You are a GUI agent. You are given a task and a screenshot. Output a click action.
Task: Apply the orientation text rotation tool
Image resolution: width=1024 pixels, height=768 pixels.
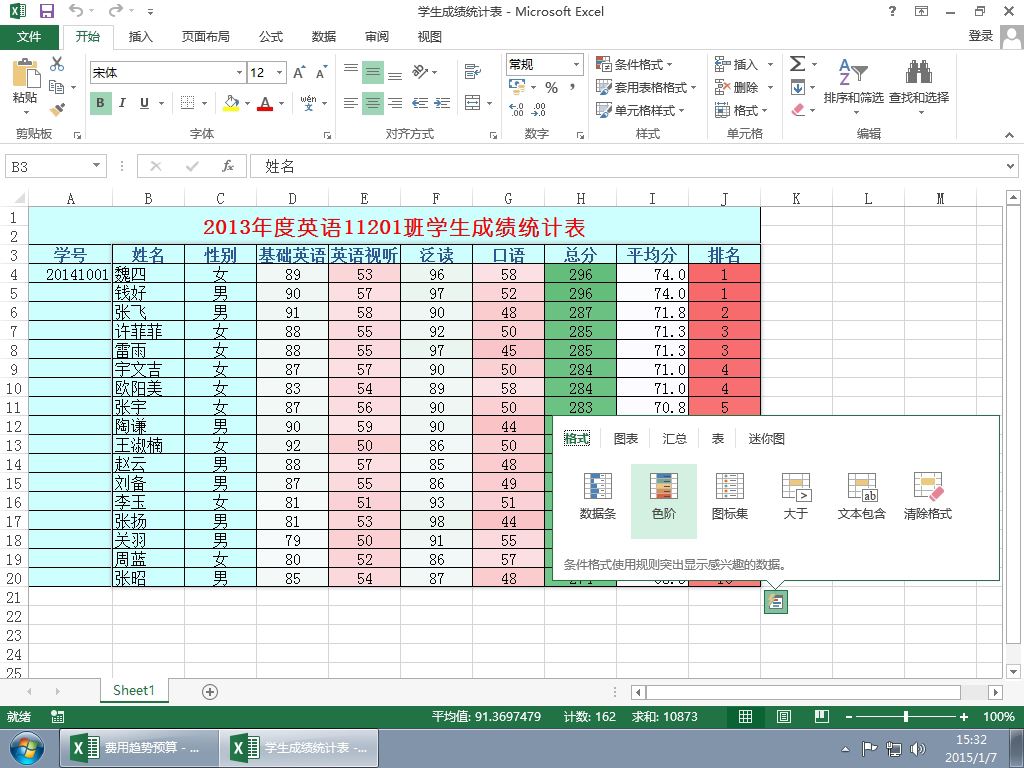click(419, 72)
